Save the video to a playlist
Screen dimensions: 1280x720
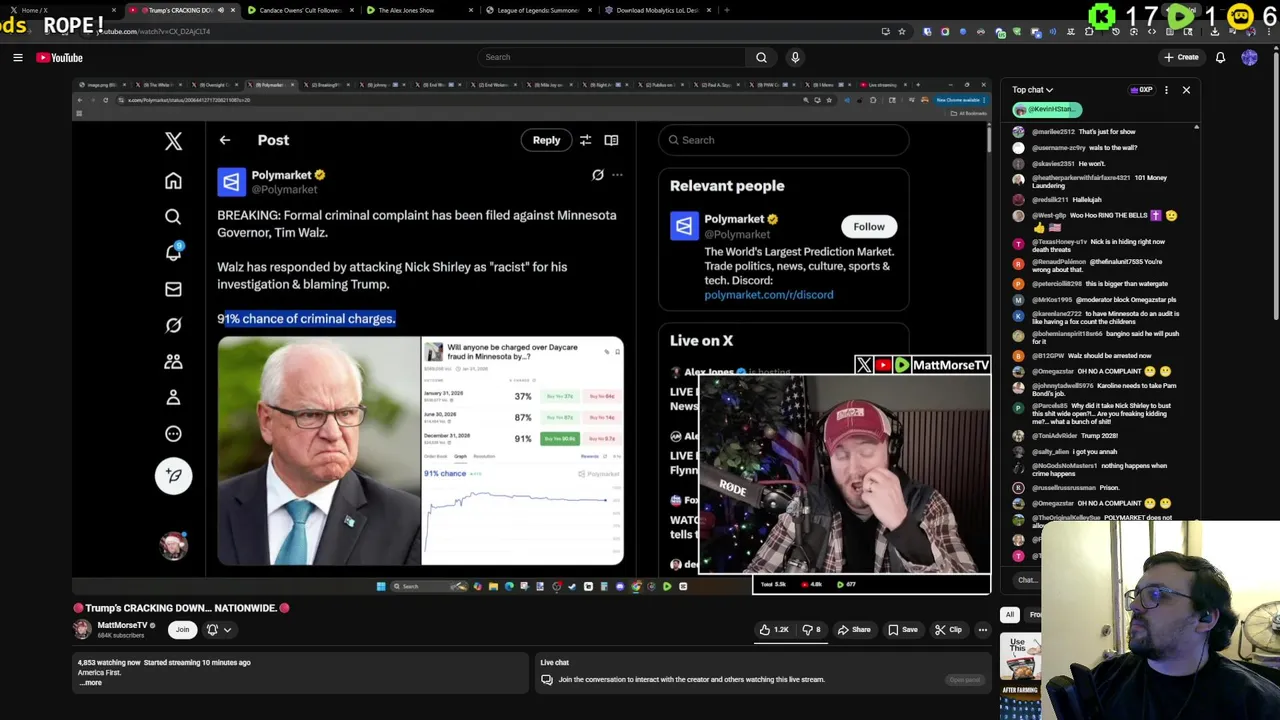click(903, 630)
